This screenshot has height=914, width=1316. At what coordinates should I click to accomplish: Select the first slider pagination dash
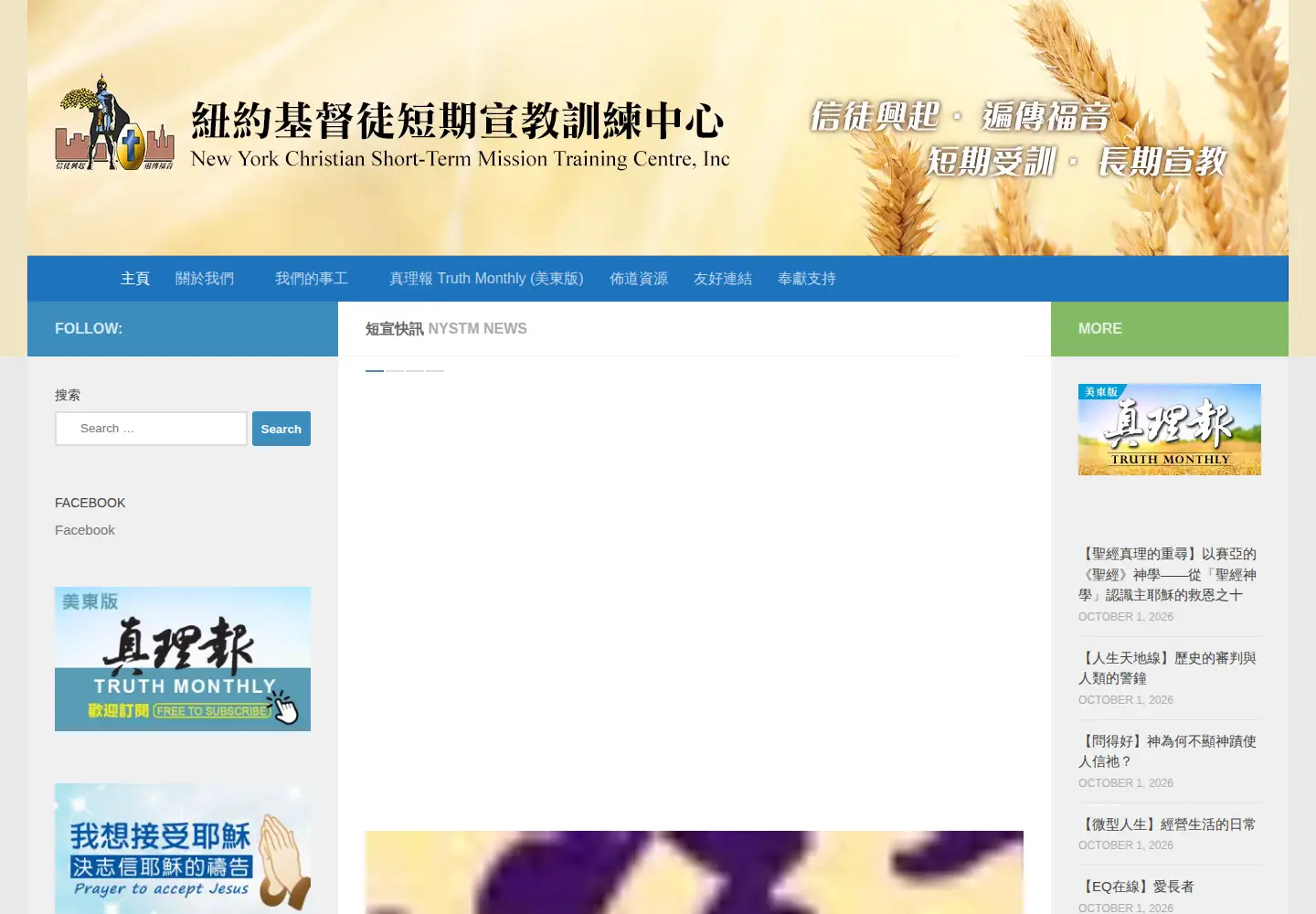[375, 371]
